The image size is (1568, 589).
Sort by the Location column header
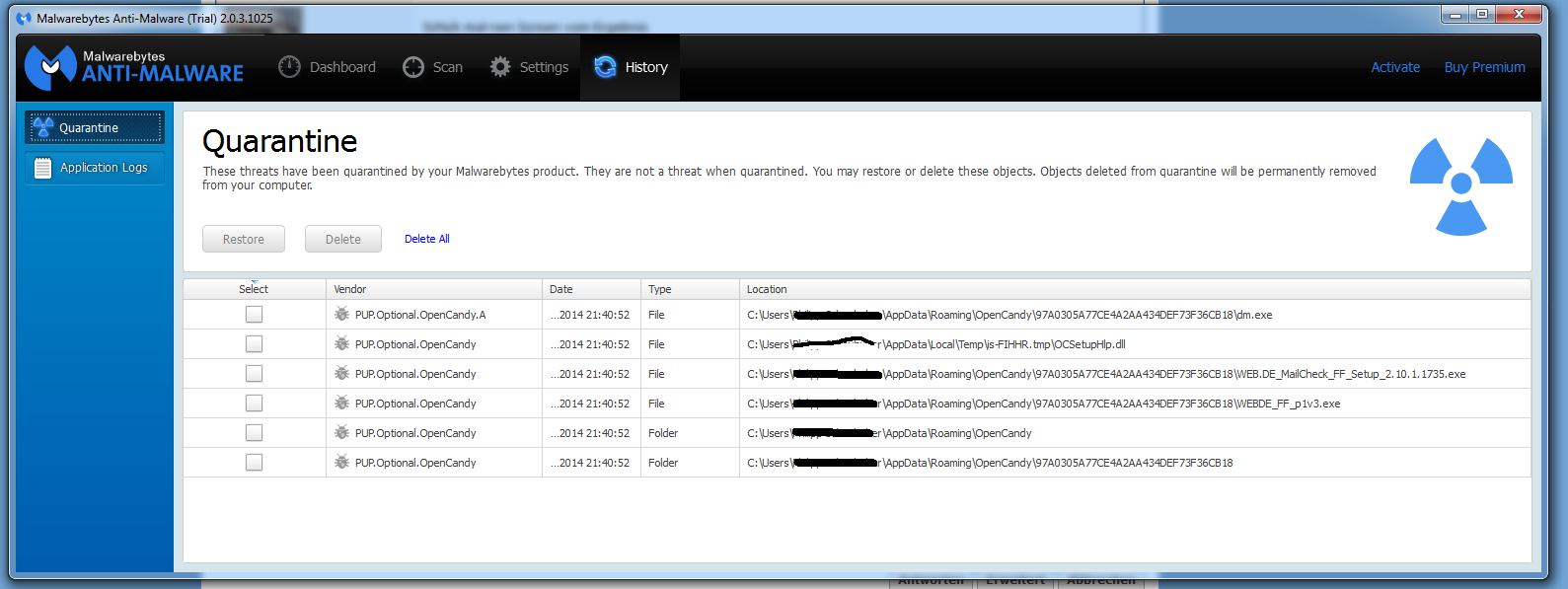(x=1135, y=289)
